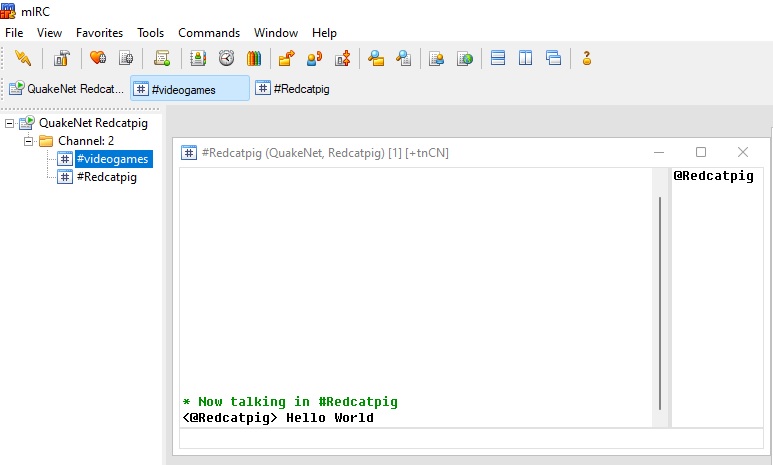
Task: Open the Favorites menu
Action: (x=99, y=33)
